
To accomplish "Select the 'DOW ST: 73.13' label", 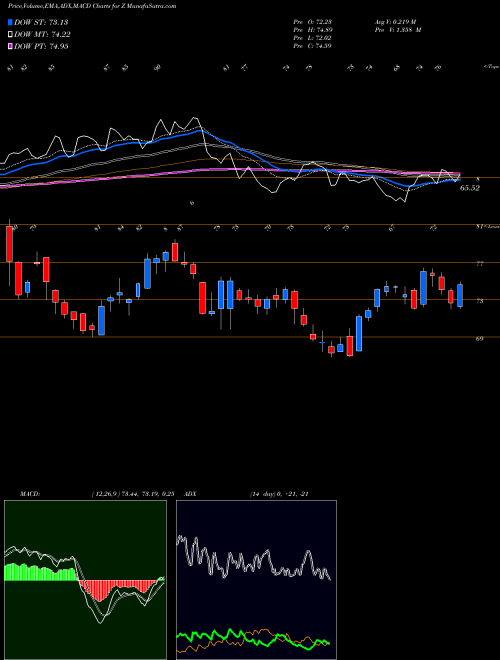I will (41, 22).
